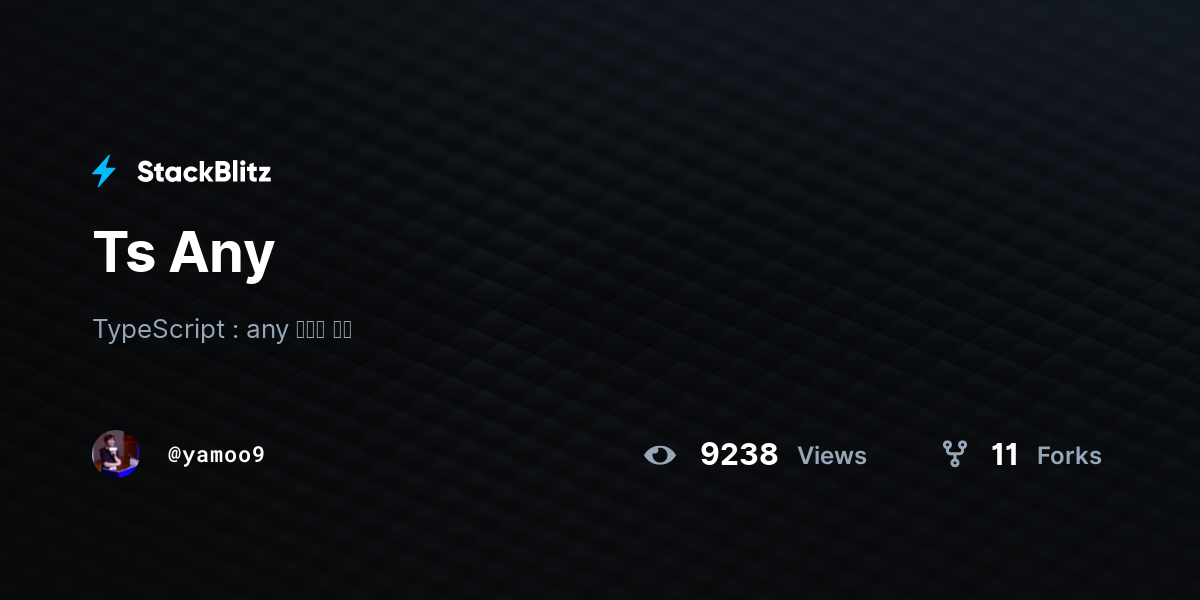
Task: Click the project description line
Action: click(222, 329)
